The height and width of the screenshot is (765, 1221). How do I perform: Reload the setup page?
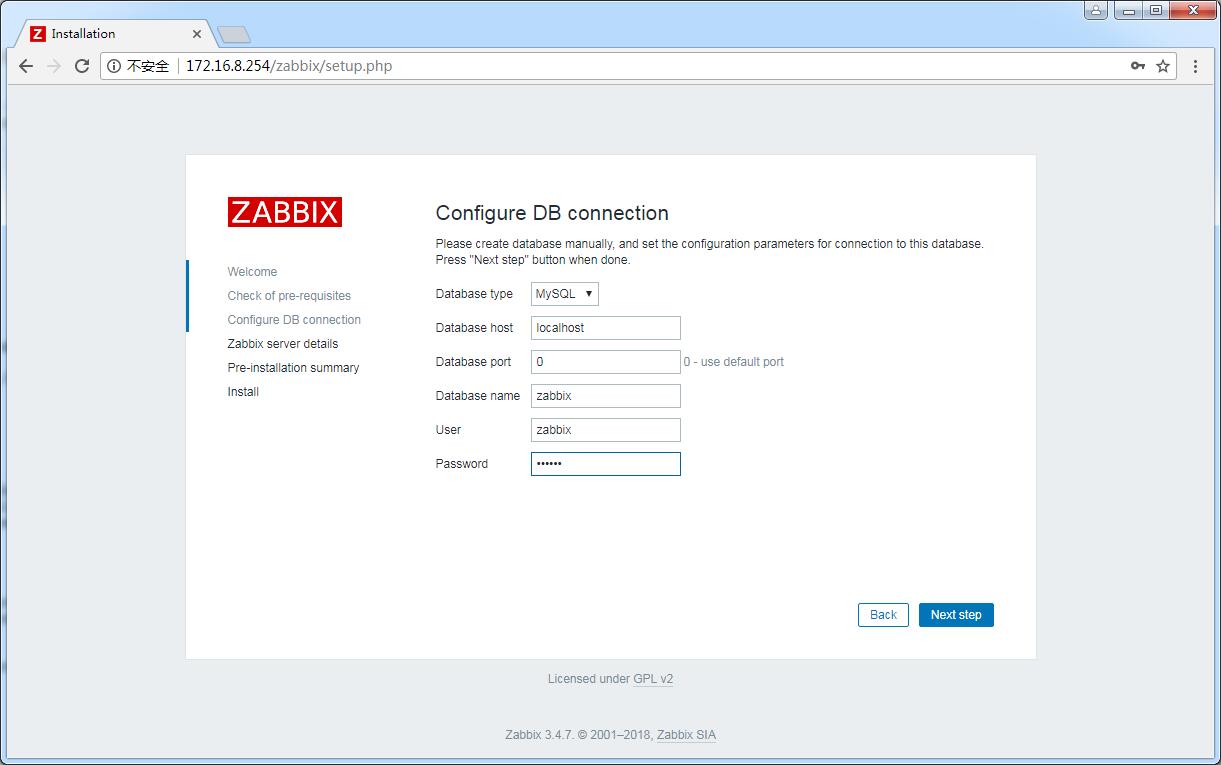pyautogui.click(x=82, y=66)
